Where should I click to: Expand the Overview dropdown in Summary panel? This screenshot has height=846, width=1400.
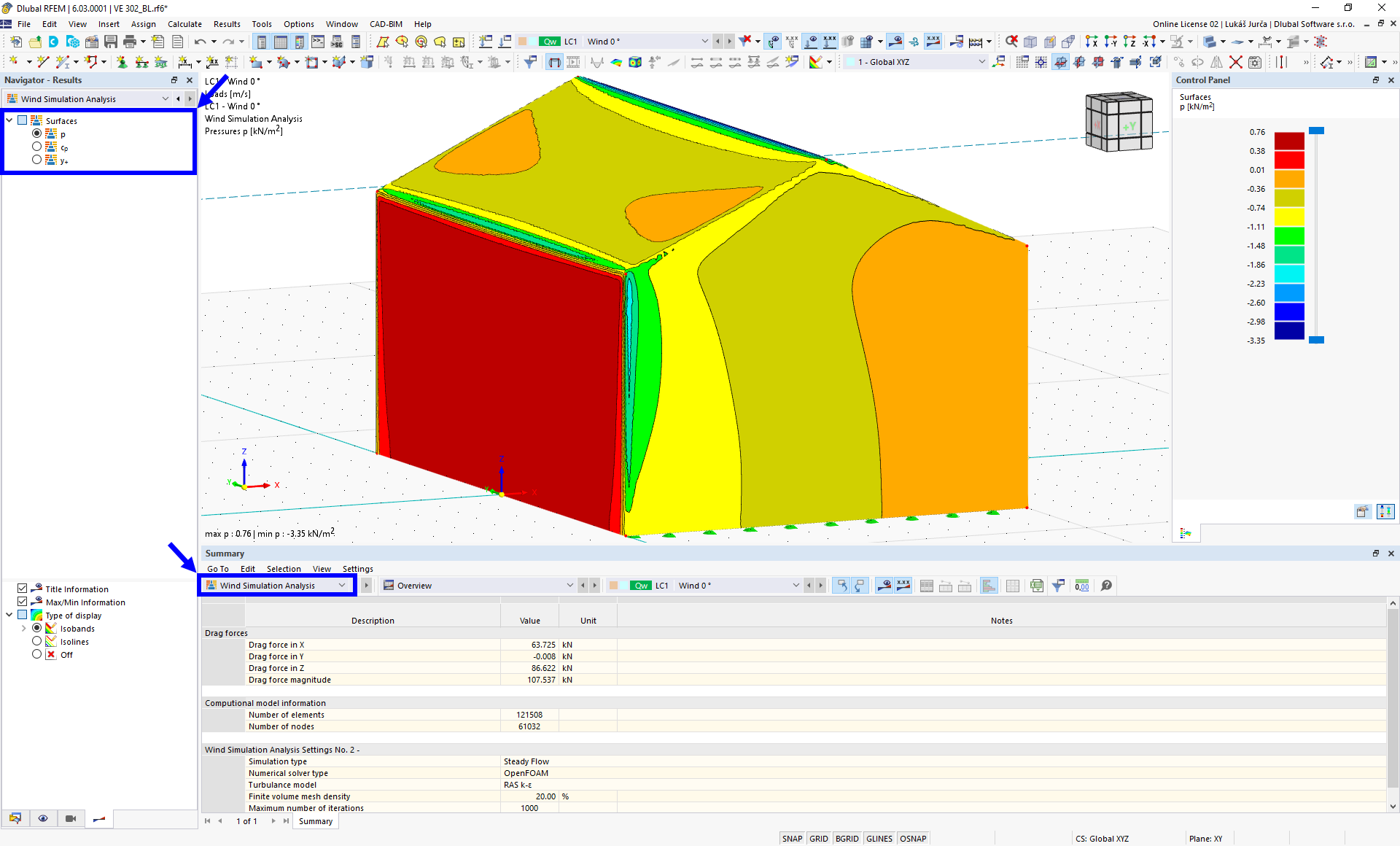click(x=570, y=585)
